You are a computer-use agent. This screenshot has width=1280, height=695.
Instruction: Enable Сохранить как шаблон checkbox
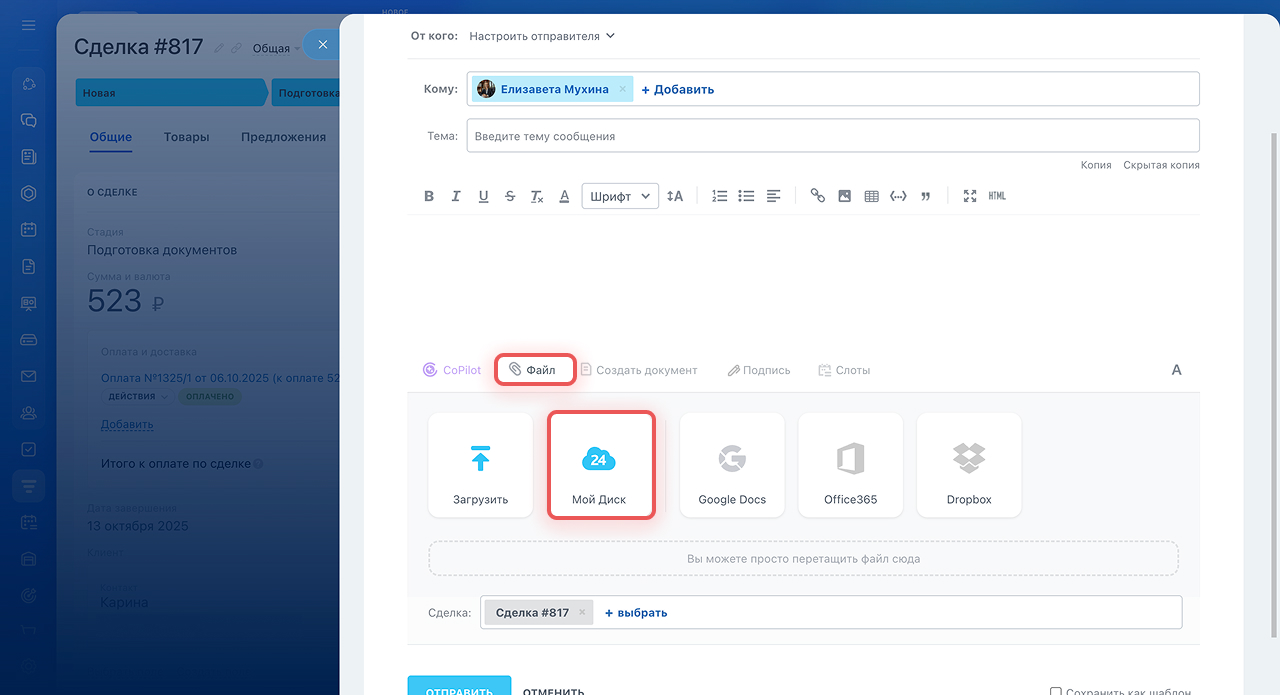[x=1056, y=691]
